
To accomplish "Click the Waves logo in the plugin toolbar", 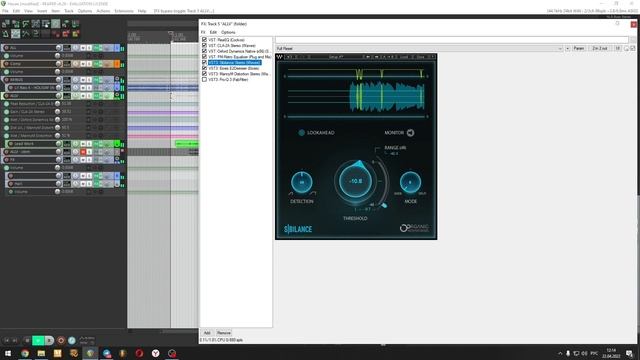I will tap(280, 57).
